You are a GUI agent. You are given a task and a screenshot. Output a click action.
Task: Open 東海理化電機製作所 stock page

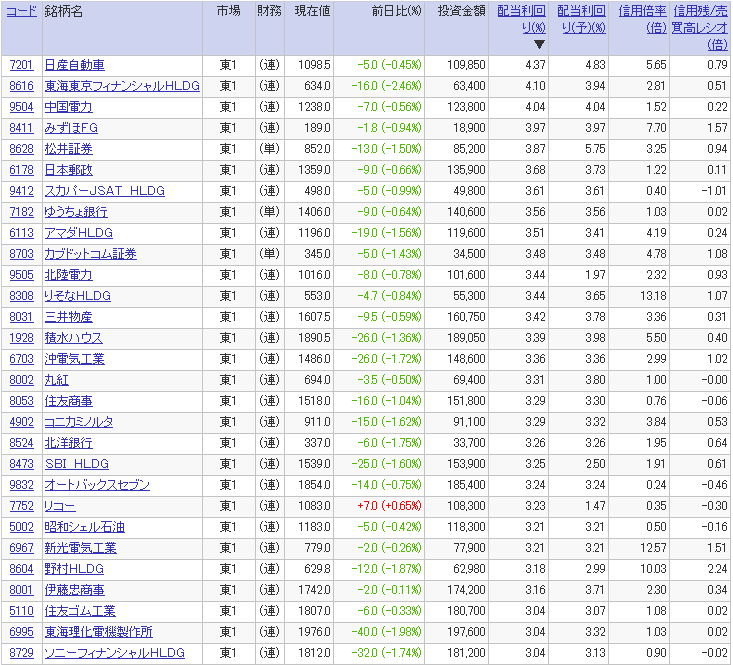[x=99, y=632]
